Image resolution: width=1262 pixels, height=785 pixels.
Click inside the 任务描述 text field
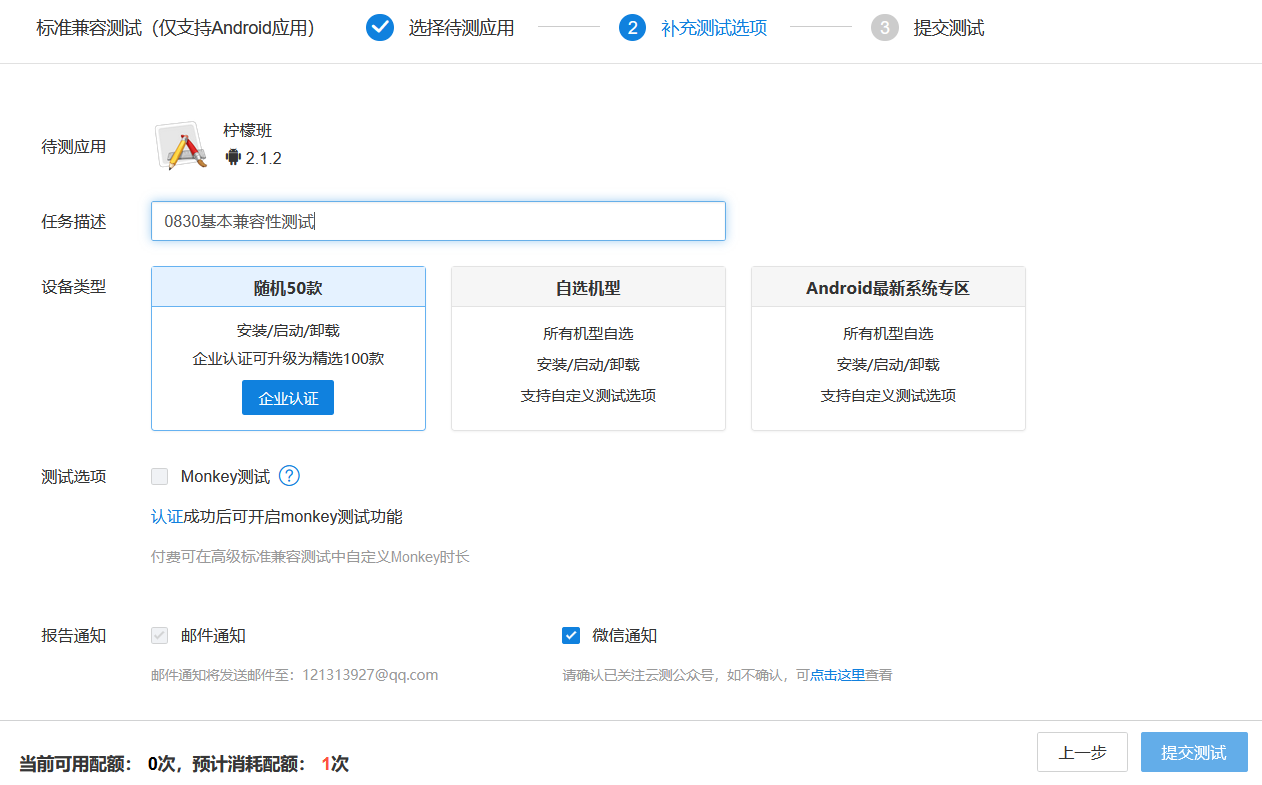pyautogui.click(x=437, y=221)
